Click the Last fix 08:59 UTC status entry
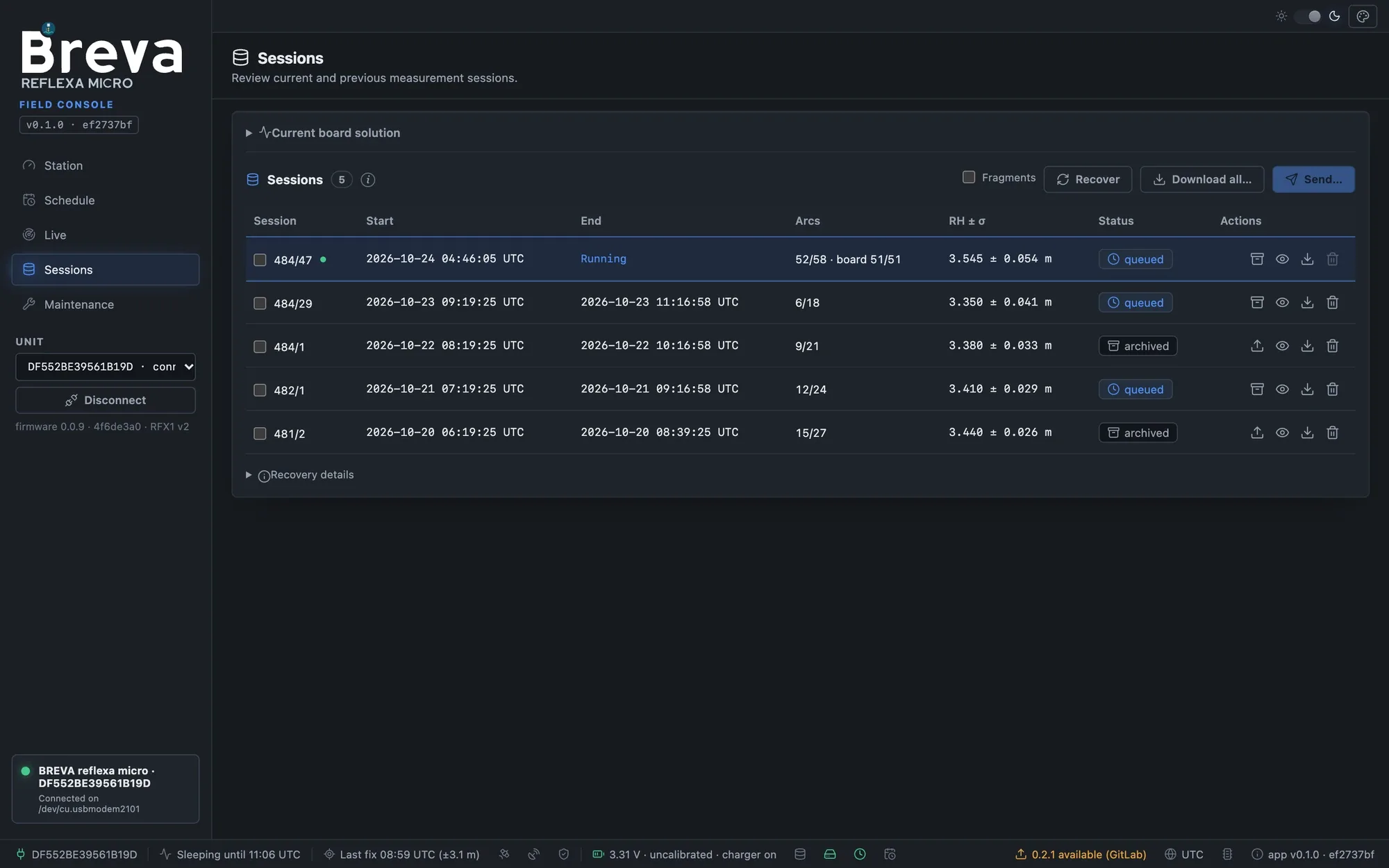This screenshot has height=868, width=1389. click(402, 854)
